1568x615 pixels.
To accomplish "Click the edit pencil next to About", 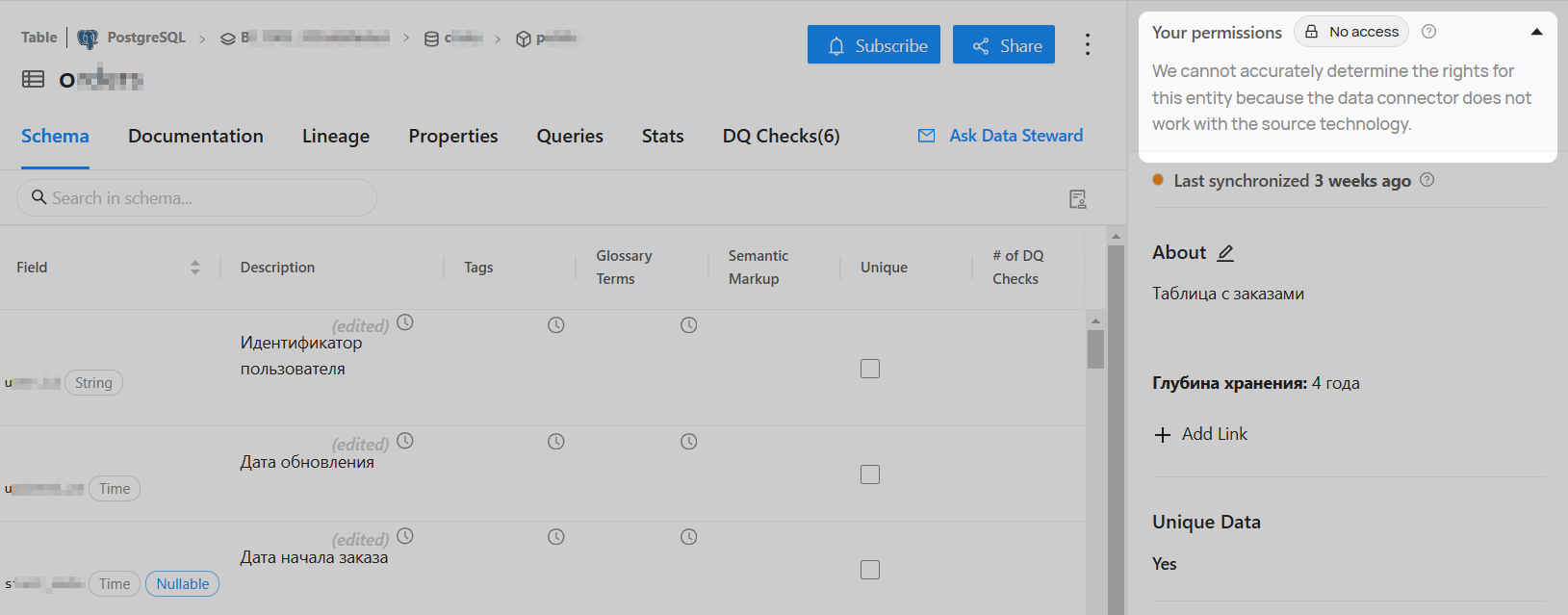I will click(1225, 253).
